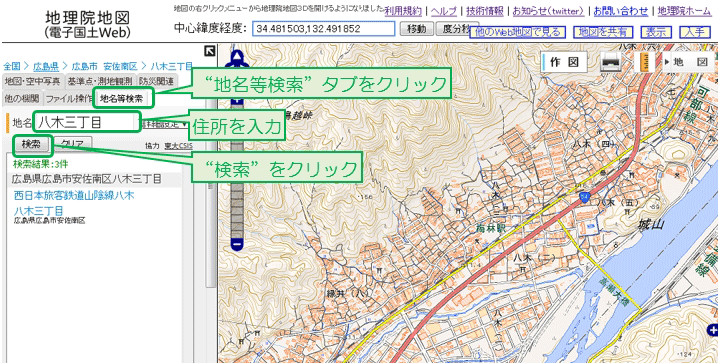Click the 検索結果:3件 text

coord(40,163)
